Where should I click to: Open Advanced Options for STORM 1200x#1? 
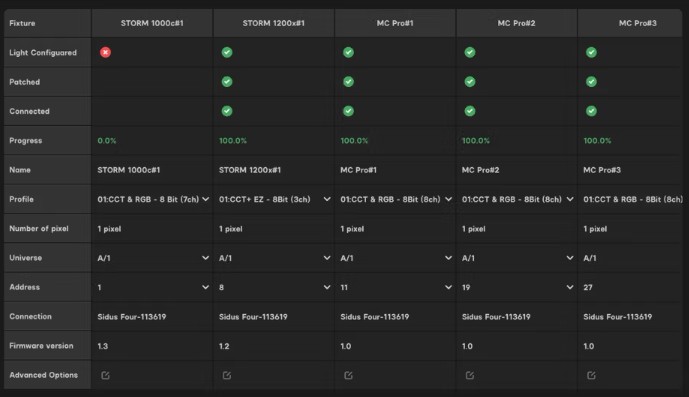tap(227, 375)
